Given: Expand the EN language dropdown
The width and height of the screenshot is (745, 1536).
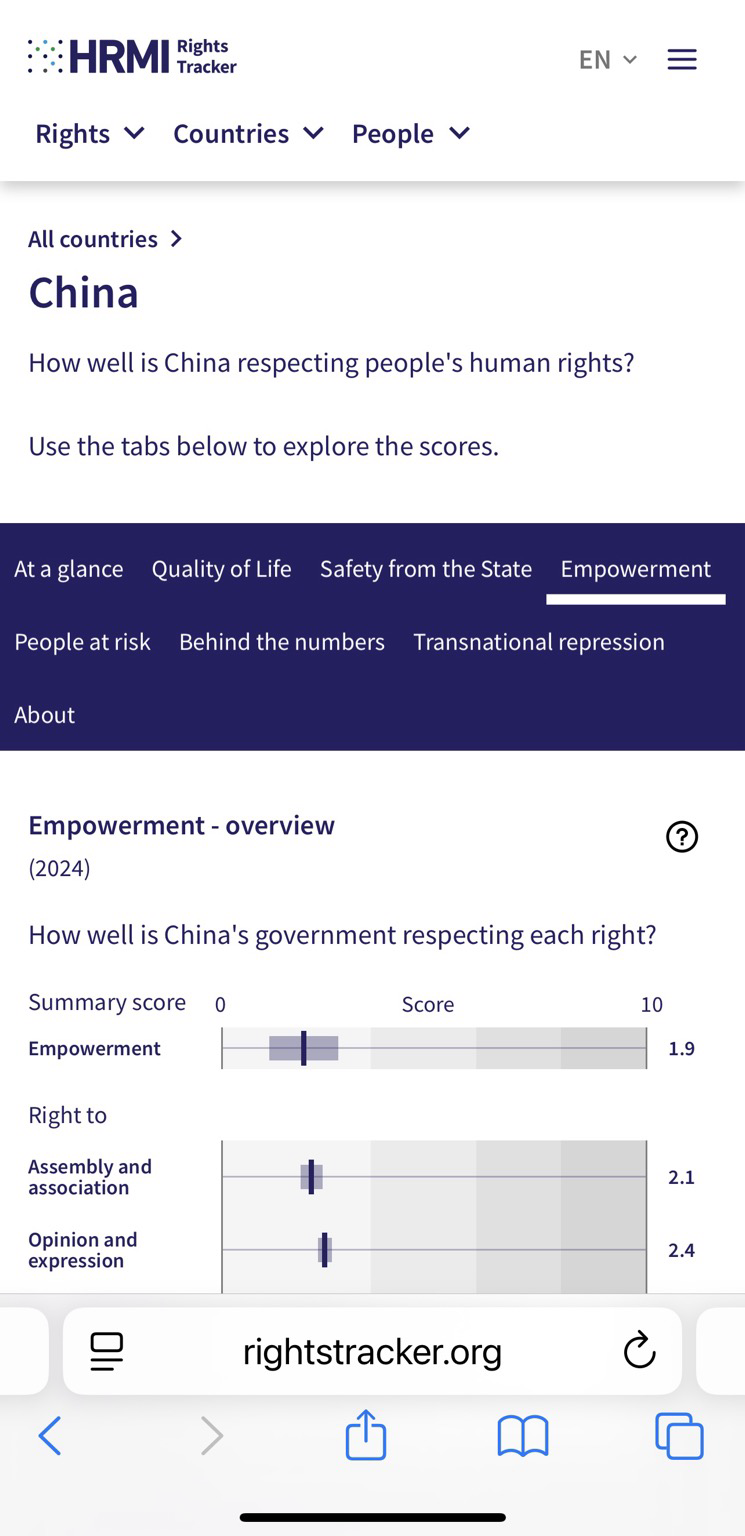Looking at the screenshot, I should (x=608, y=60).
